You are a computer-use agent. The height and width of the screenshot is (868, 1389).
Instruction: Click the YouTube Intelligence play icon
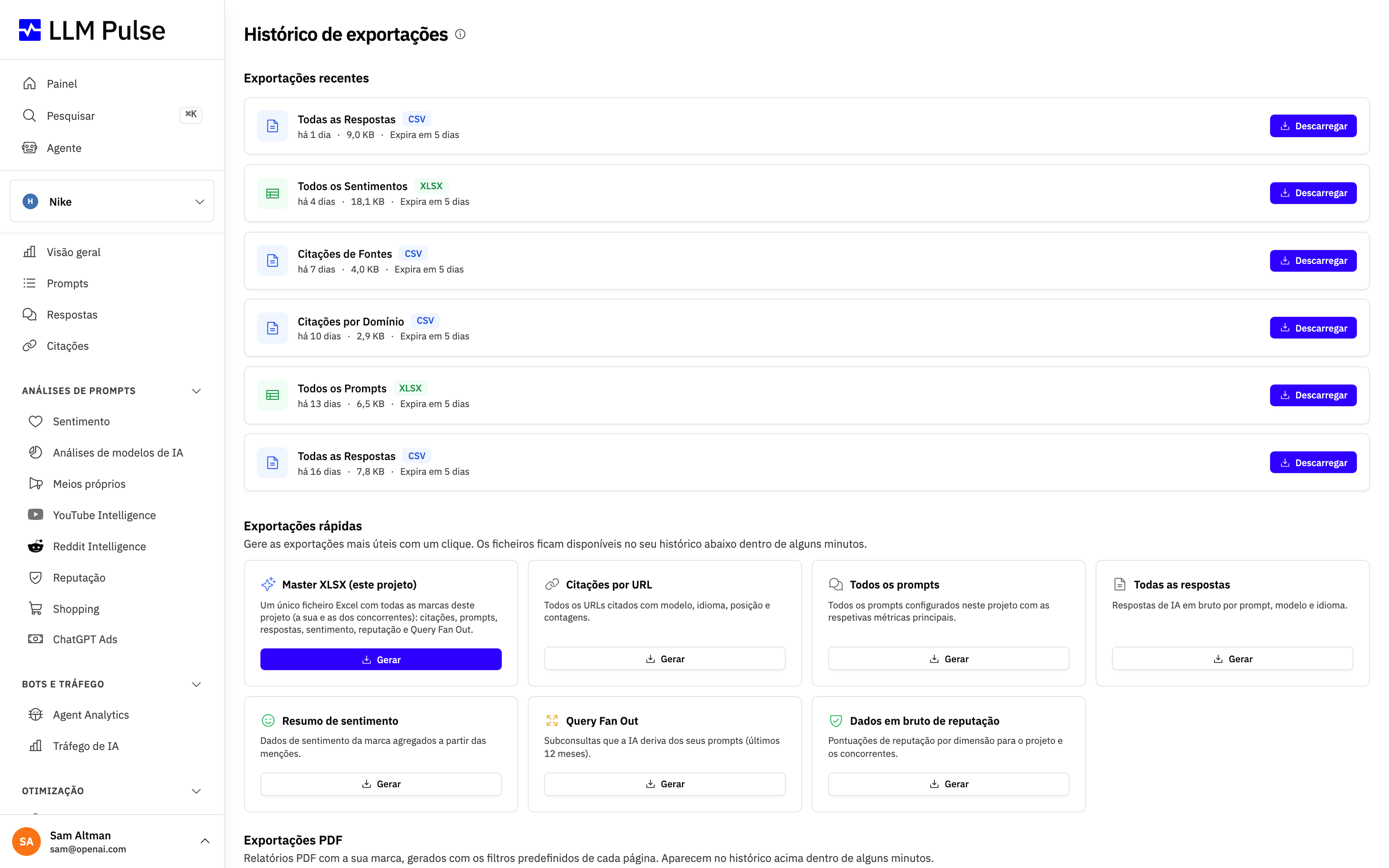[x=36, y=514]
